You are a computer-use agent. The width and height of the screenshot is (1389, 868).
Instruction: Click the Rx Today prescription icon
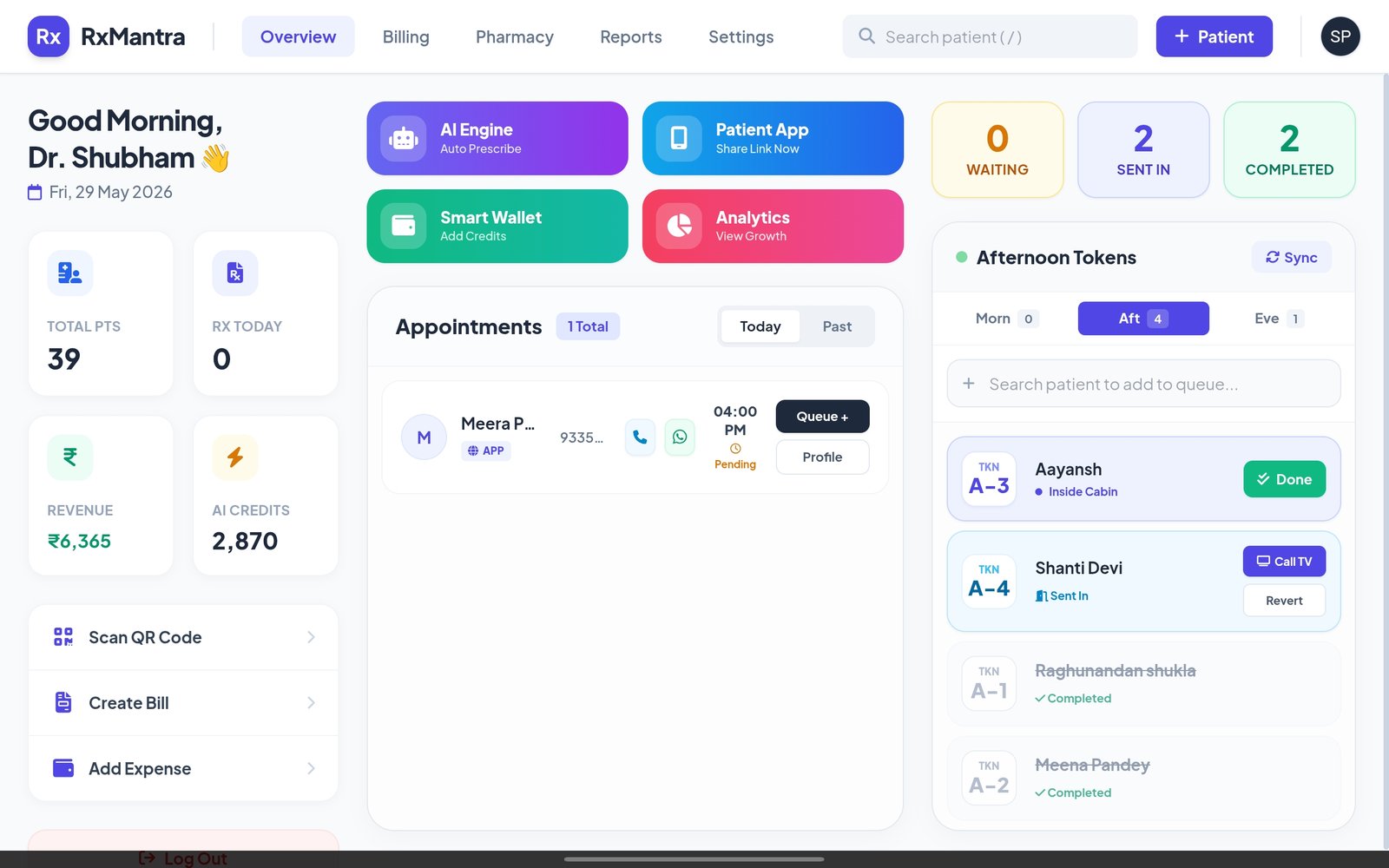235,273
